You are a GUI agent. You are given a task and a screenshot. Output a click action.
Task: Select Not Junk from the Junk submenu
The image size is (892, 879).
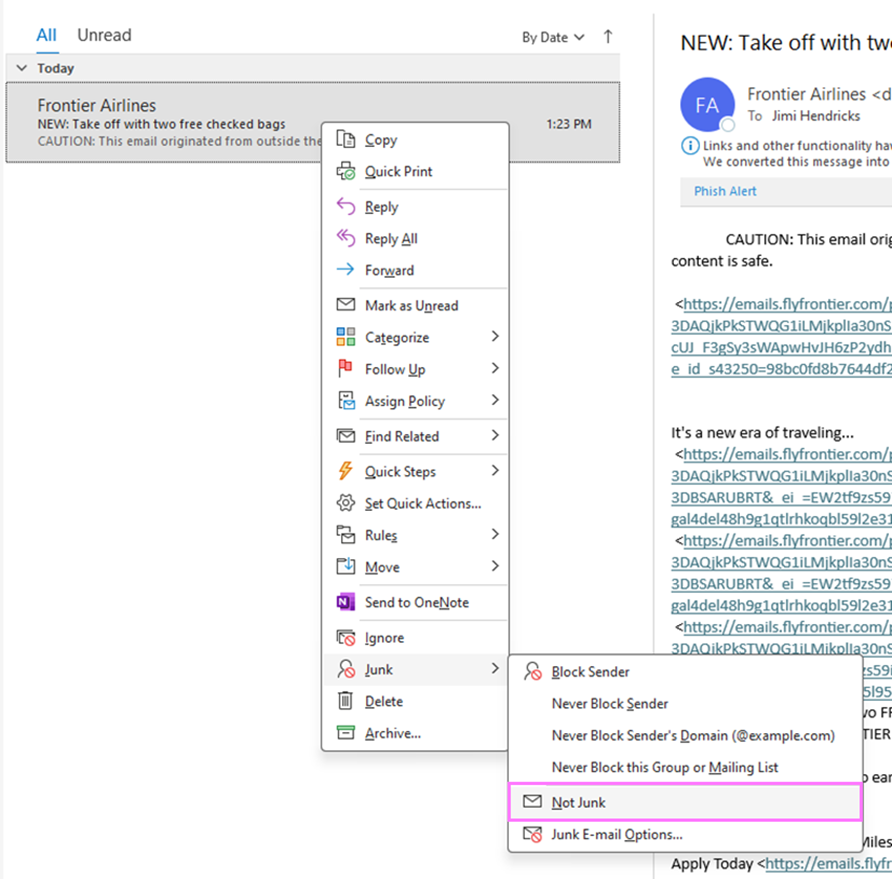578,802
